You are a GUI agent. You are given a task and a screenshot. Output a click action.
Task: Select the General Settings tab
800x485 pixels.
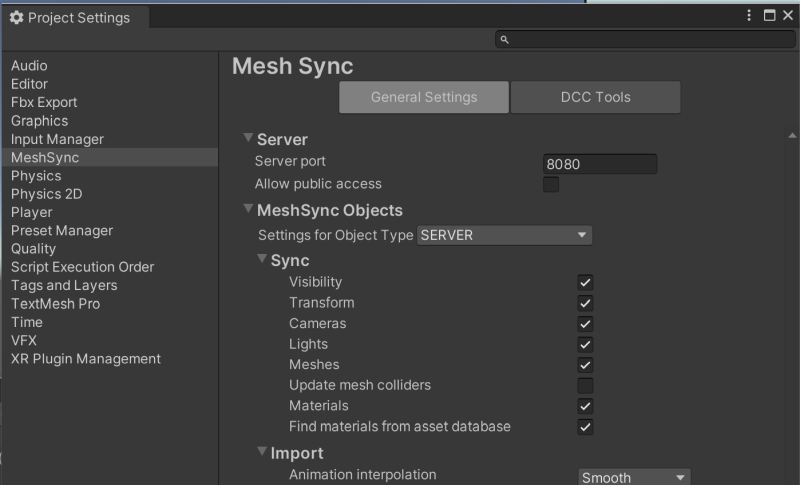(x=424, y=97)
